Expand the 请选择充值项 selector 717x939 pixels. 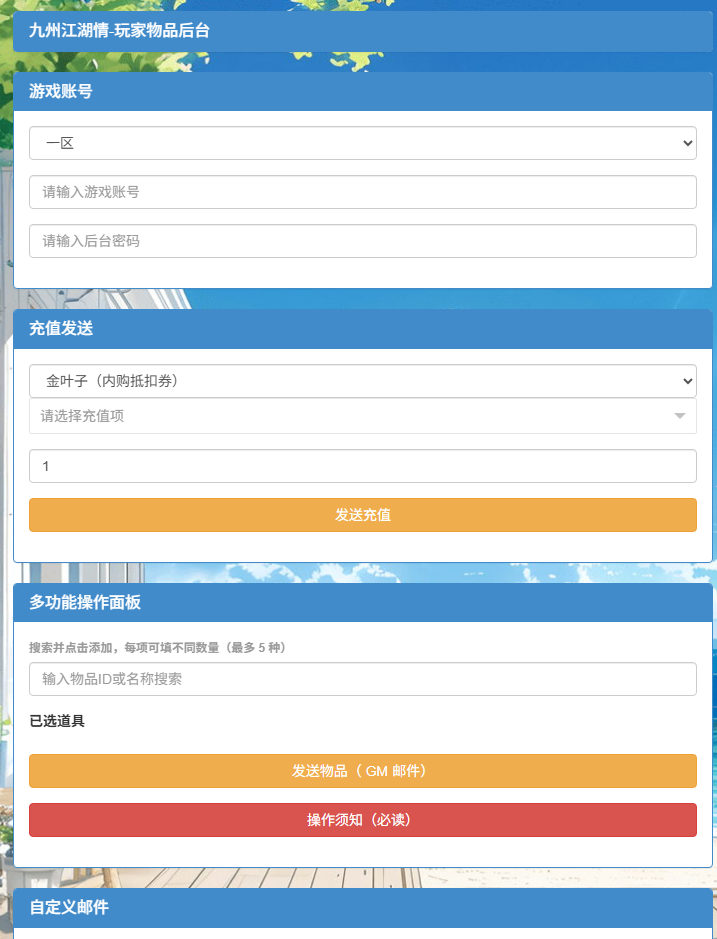[x=362, y=416]
